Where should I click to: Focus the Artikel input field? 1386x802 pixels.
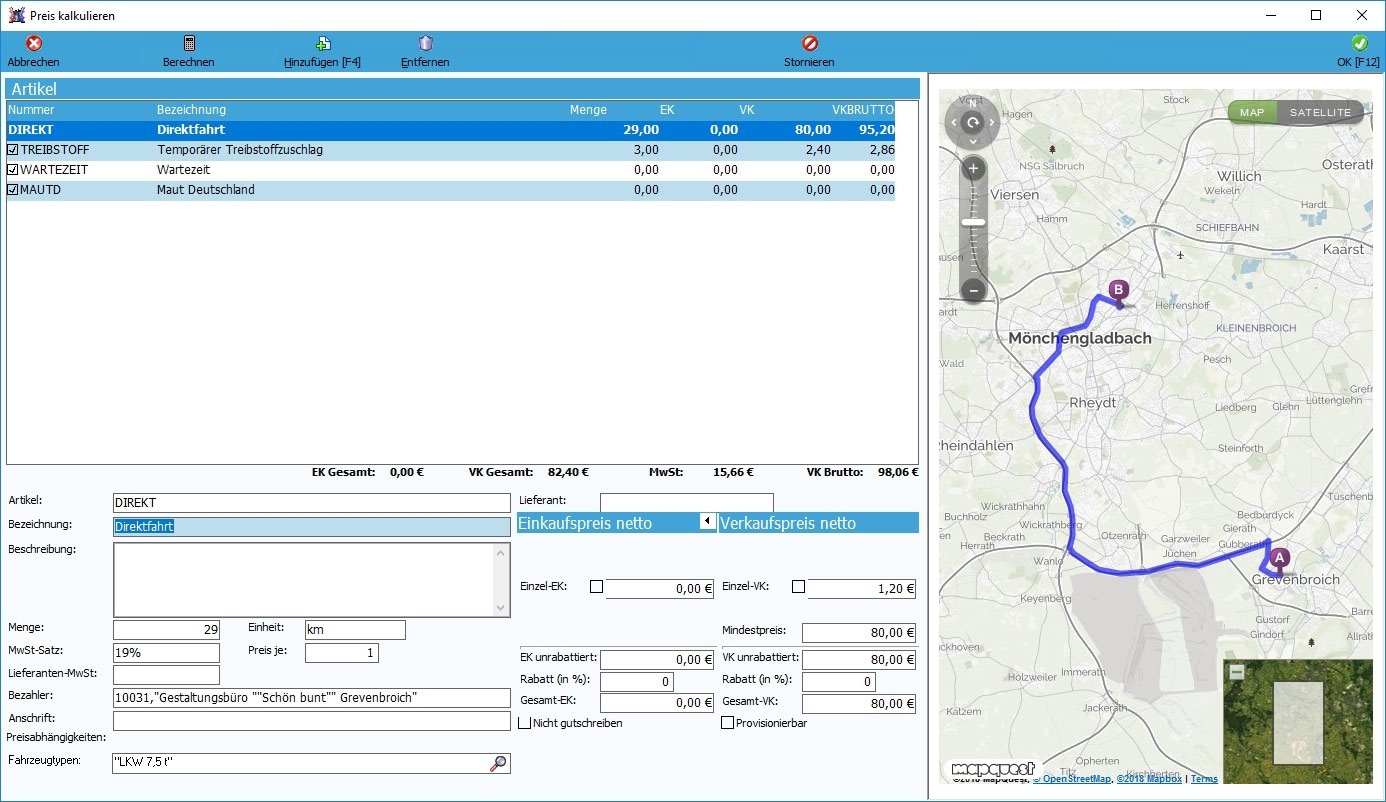[x=312, y=503]
